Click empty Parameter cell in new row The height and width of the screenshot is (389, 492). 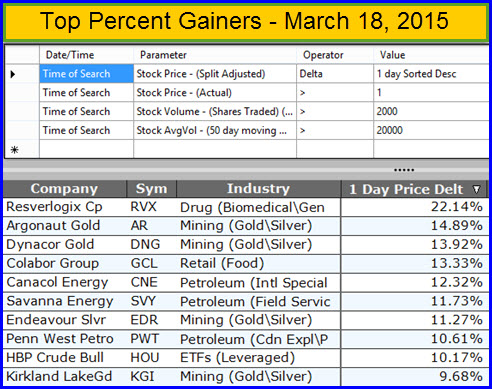(x=215, y=149)
